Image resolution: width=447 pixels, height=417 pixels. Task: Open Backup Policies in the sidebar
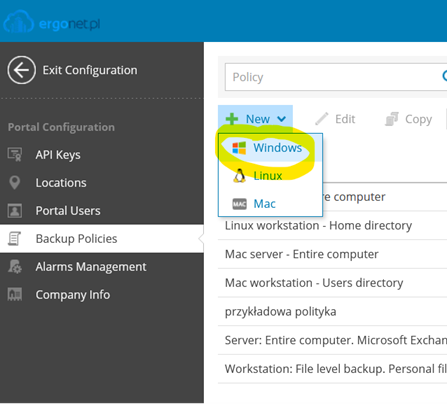click(x=102, y=239)
